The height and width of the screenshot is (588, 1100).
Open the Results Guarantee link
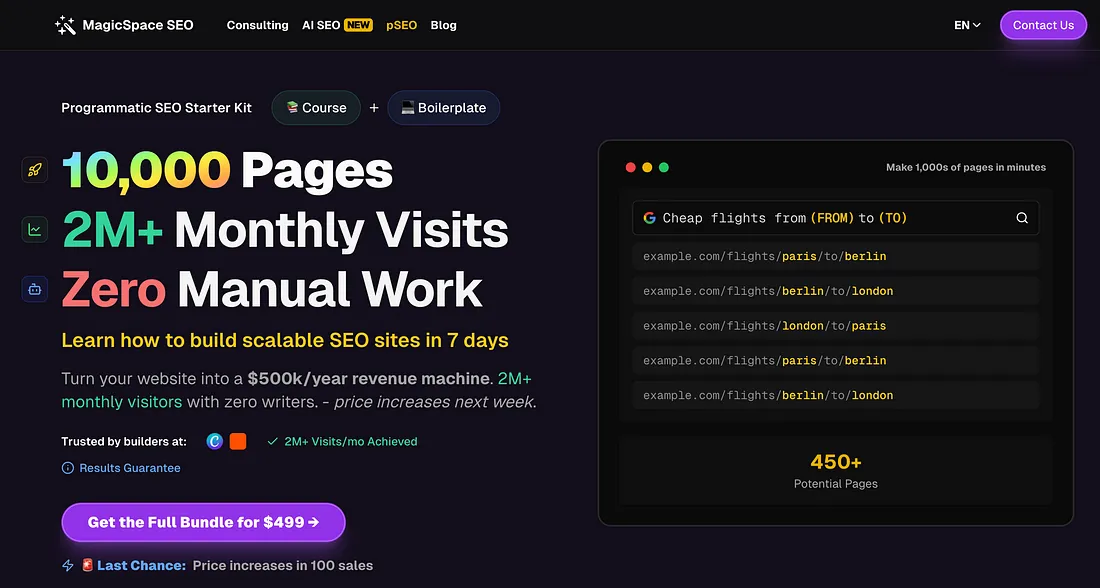pos(128,467)
